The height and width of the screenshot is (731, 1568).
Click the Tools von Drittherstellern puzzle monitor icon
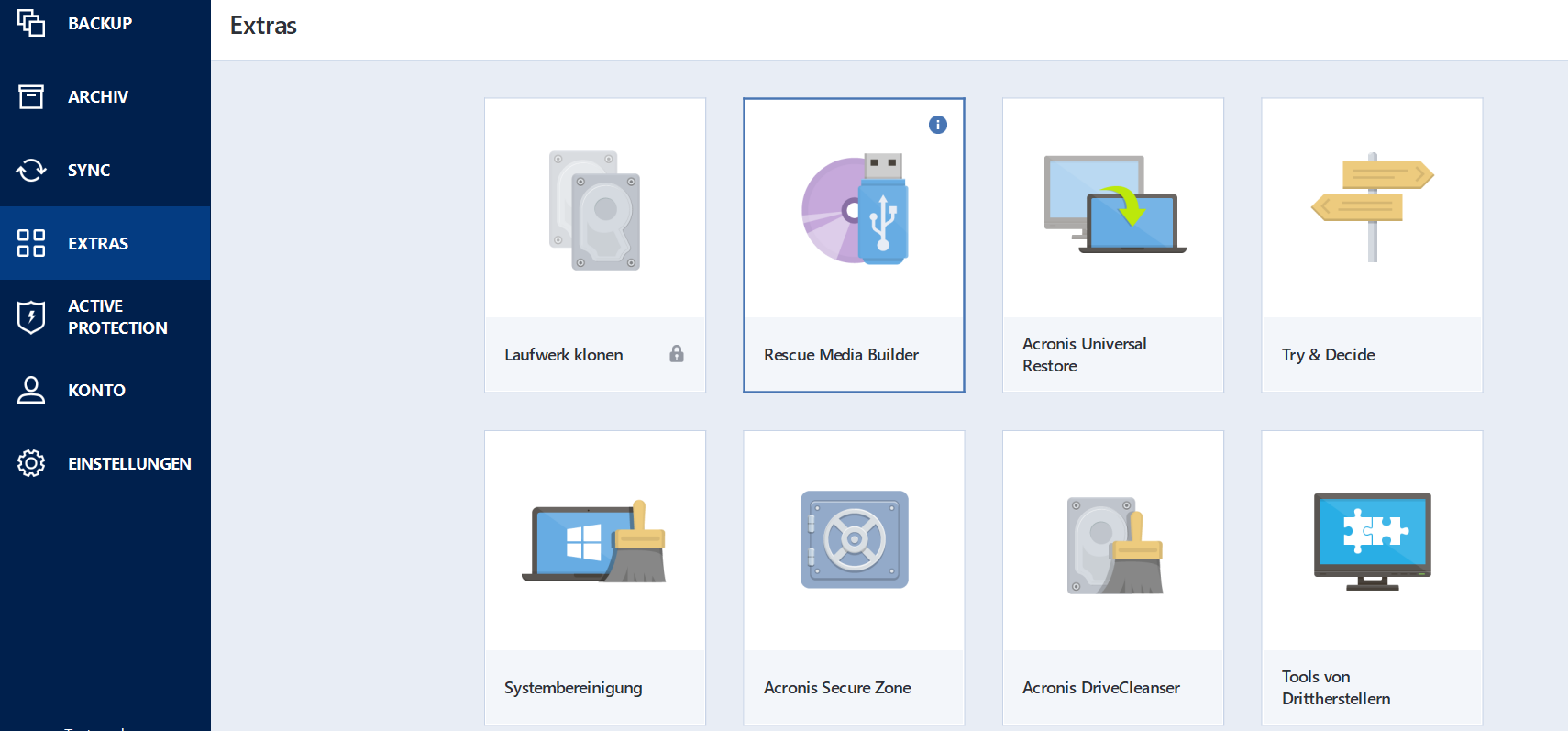click(x=1373, y=541)
